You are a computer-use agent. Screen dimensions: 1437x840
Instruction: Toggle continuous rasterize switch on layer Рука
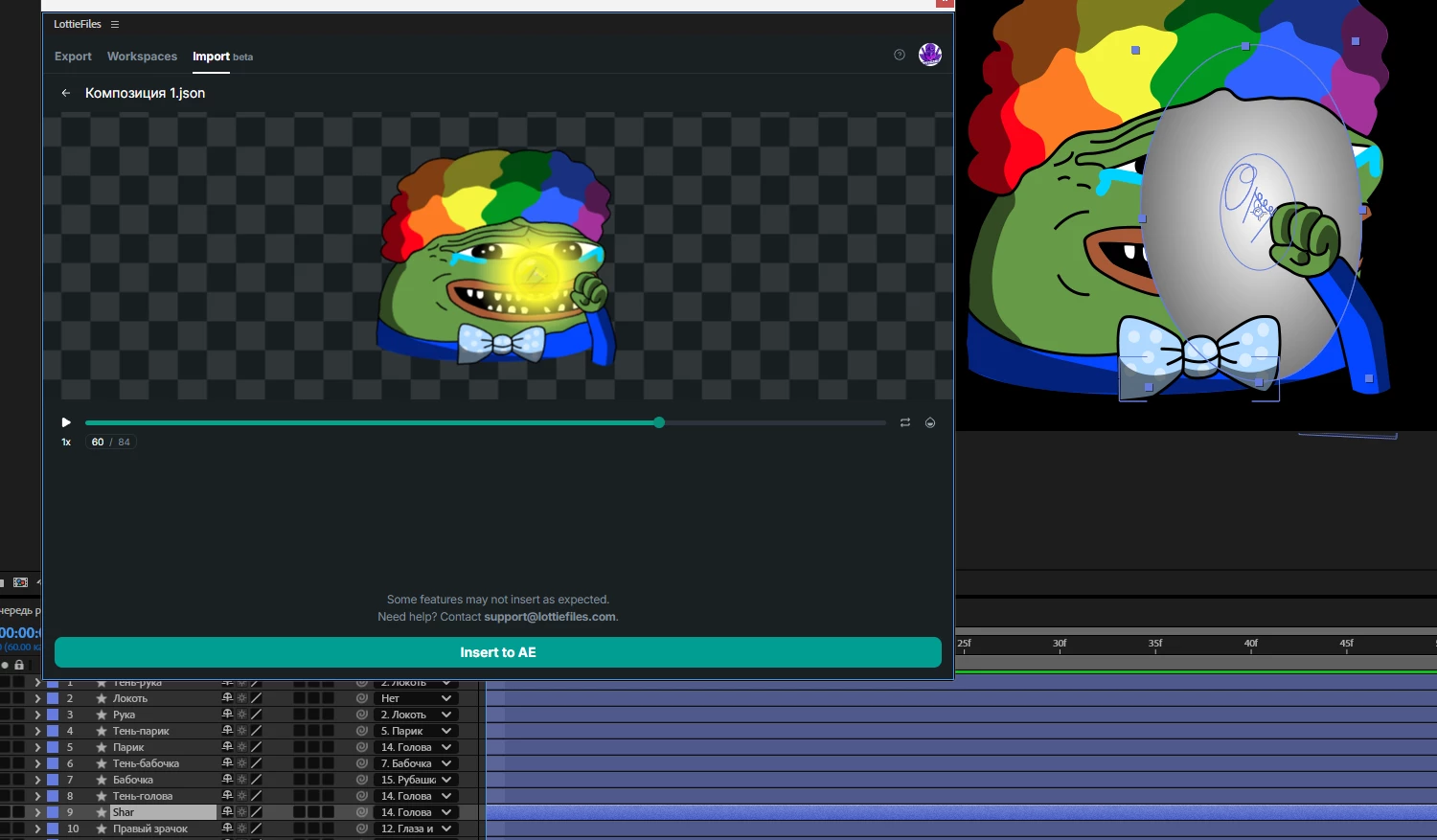coord(241,715)
